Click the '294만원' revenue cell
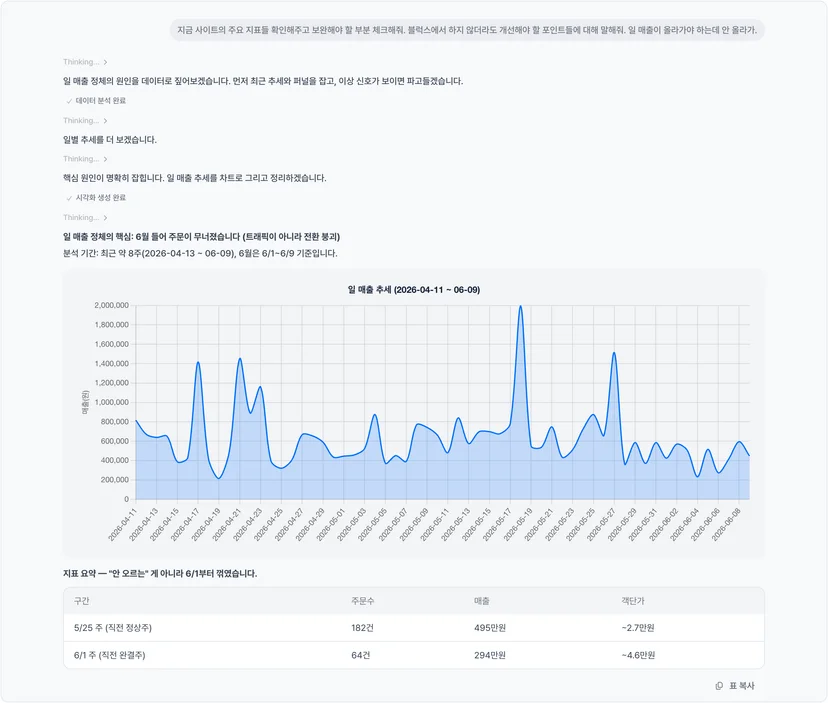Screen dimensions: 828x703 pyautogui.click(x=490, y=655)
